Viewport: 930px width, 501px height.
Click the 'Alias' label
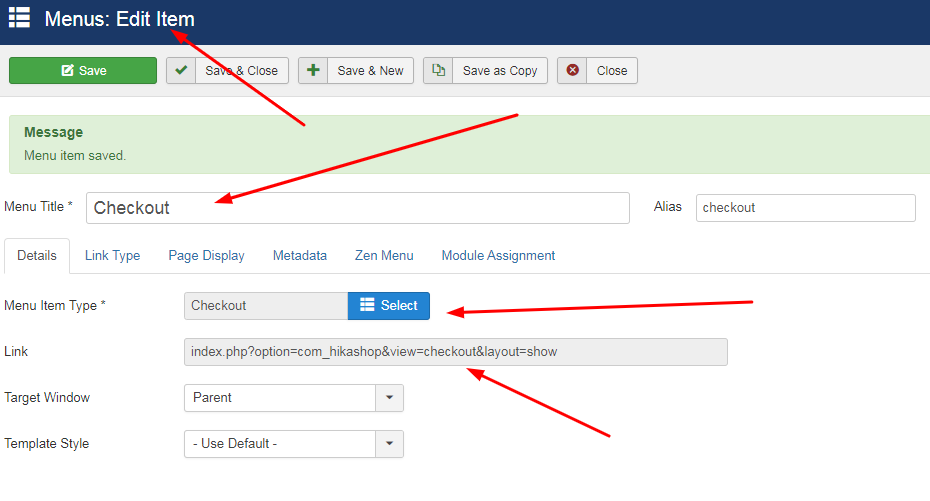pyautogui.click(x=668, y=207)
